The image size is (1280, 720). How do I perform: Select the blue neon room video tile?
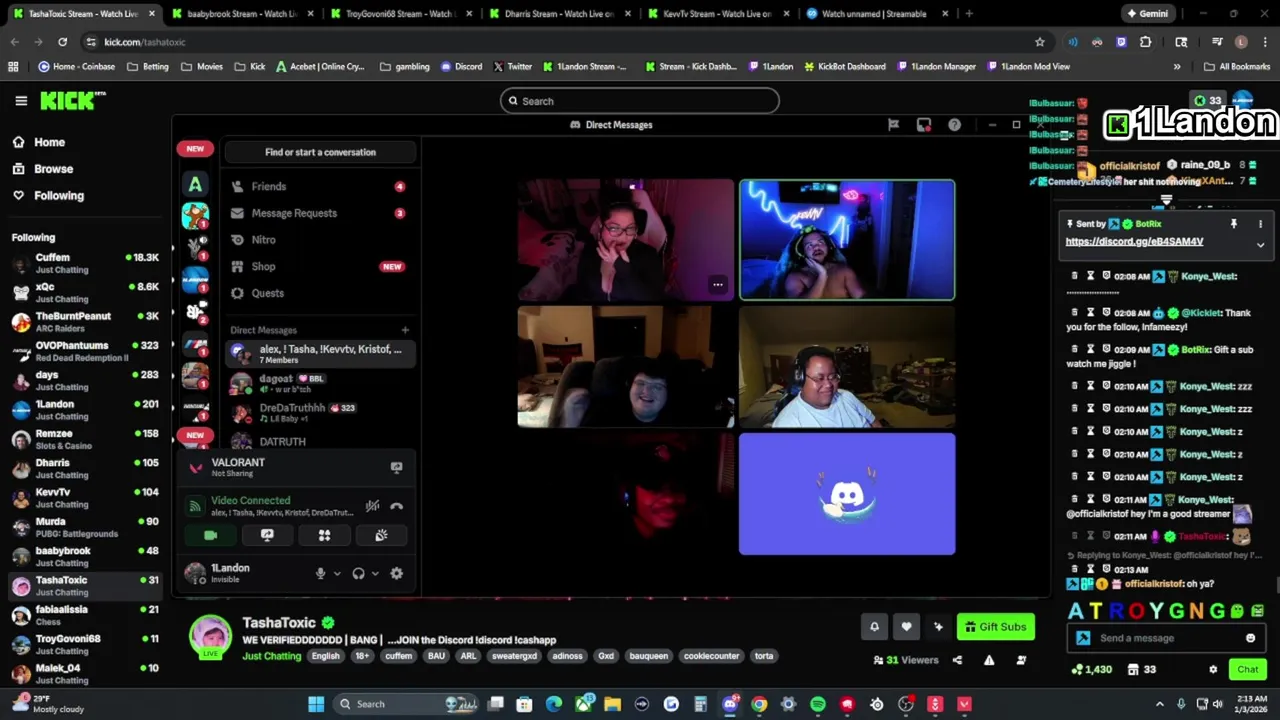pyautogui.click(x=847, y=240)
